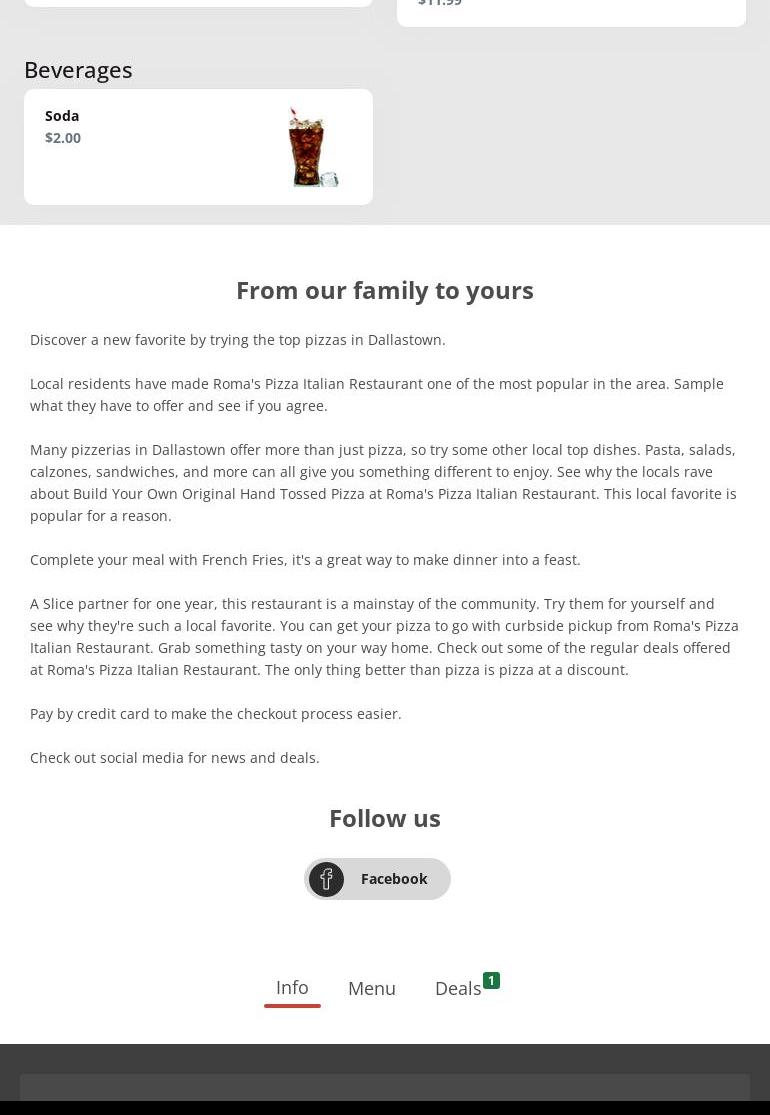
Task: Click the "From our family to yours" heading
Action: click(x=385, y=290)
